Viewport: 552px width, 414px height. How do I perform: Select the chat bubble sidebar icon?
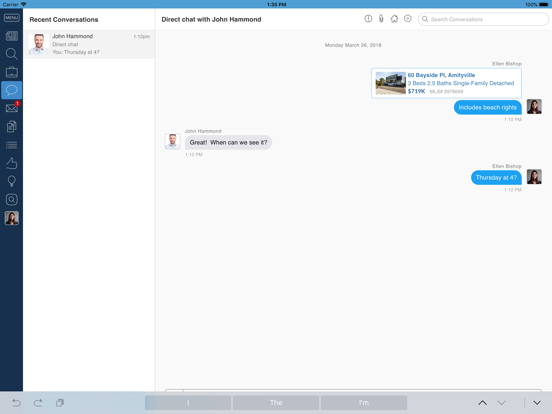(x=12, y=90)
